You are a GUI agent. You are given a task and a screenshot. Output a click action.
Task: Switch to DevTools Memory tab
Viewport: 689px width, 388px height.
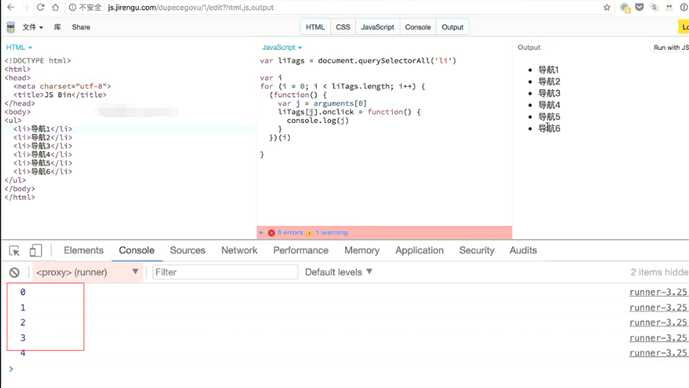pyautogui.click(x=362, y=250)
